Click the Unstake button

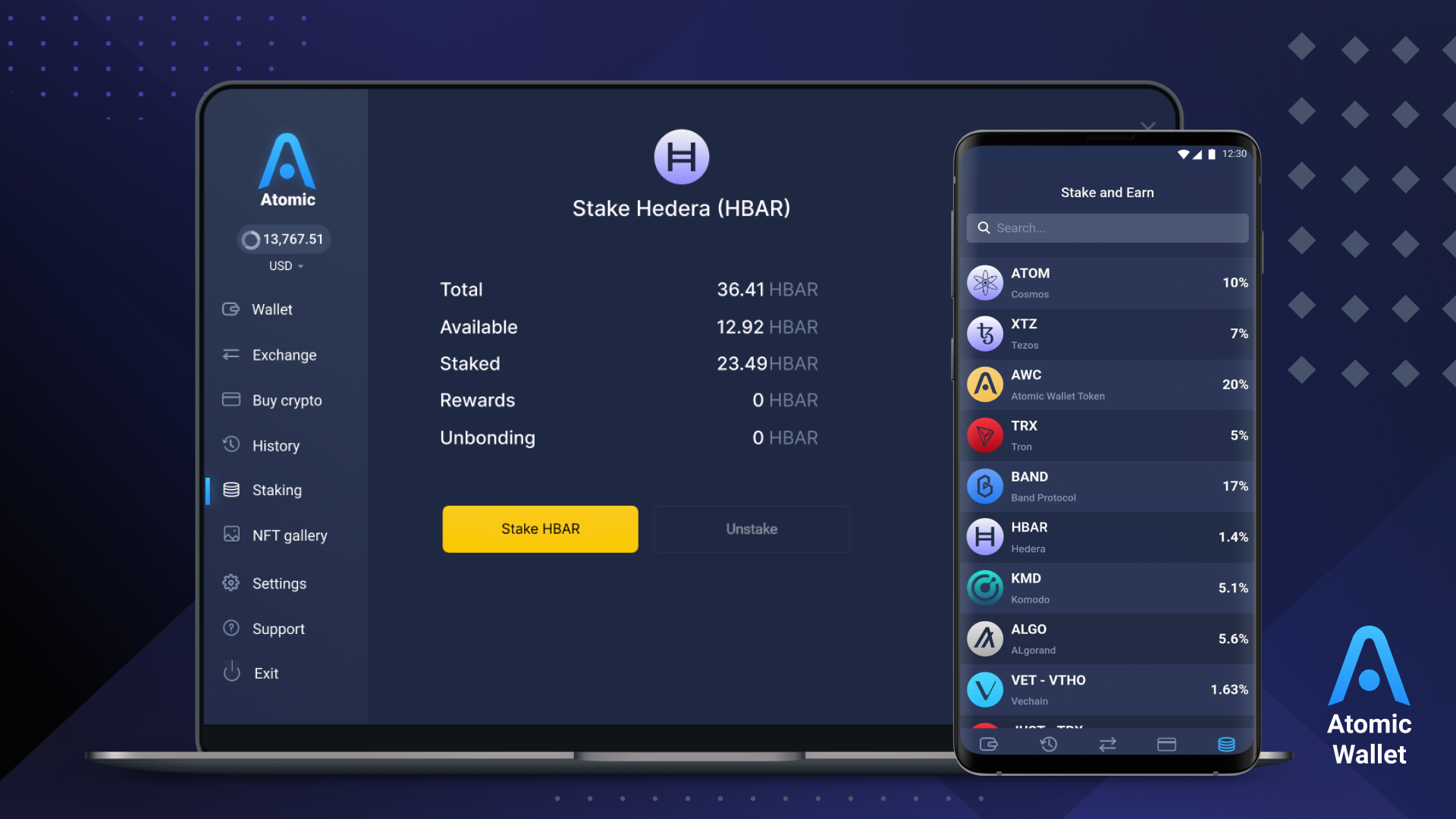tap(752, 528)
